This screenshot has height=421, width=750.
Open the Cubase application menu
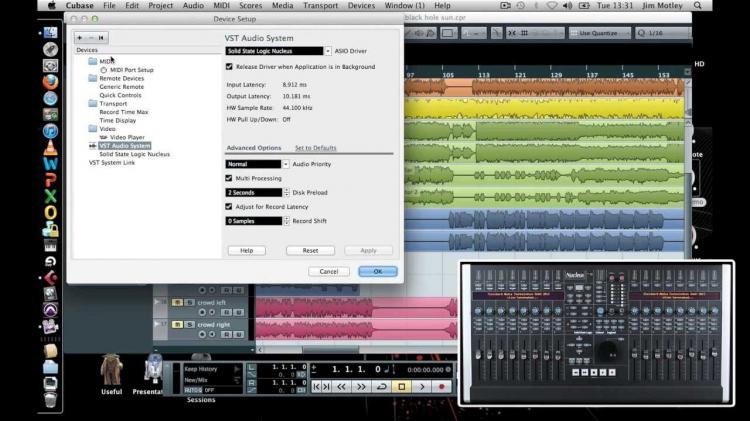tap(79, 6)
